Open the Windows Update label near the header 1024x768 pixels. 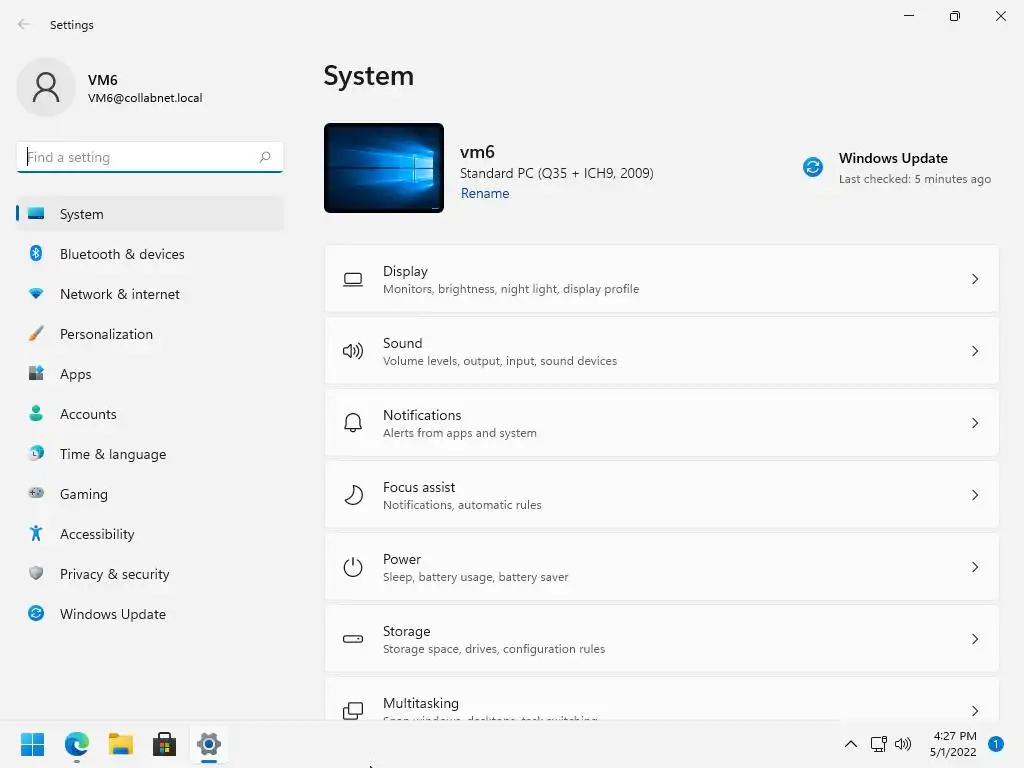pos(893,158)
